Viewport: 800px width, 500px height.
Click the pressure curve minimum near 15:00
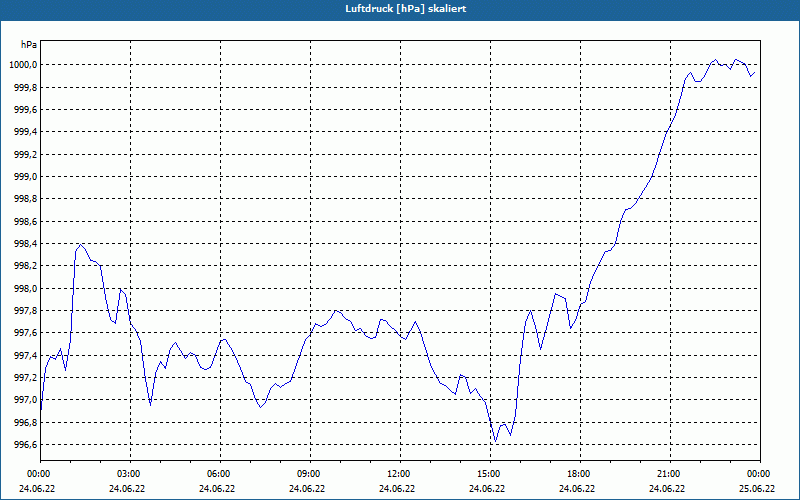(x=495, y=441)
